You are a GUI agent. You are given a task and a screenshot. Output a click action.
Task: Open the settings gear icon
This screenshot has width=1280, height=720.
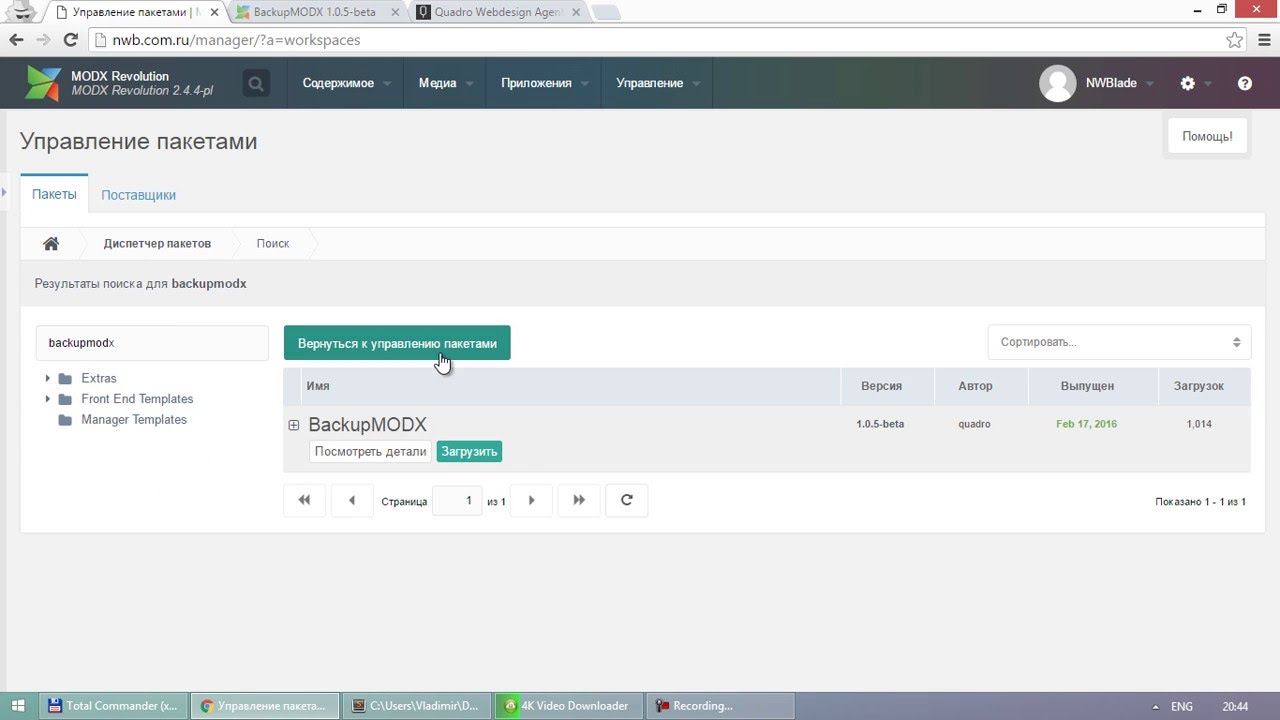[1187, 84]
